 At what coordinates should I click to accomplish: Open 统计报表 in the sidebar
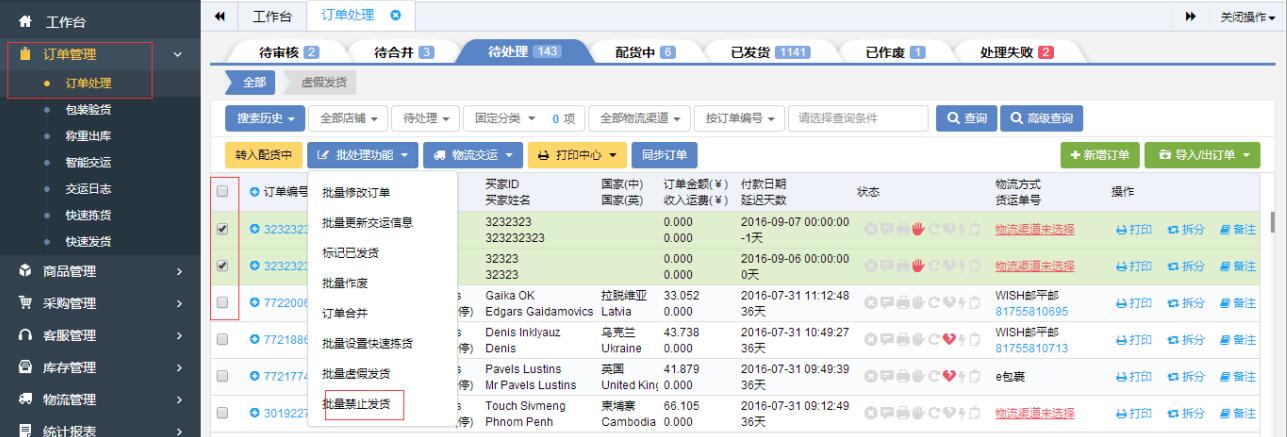pos(98,431)
